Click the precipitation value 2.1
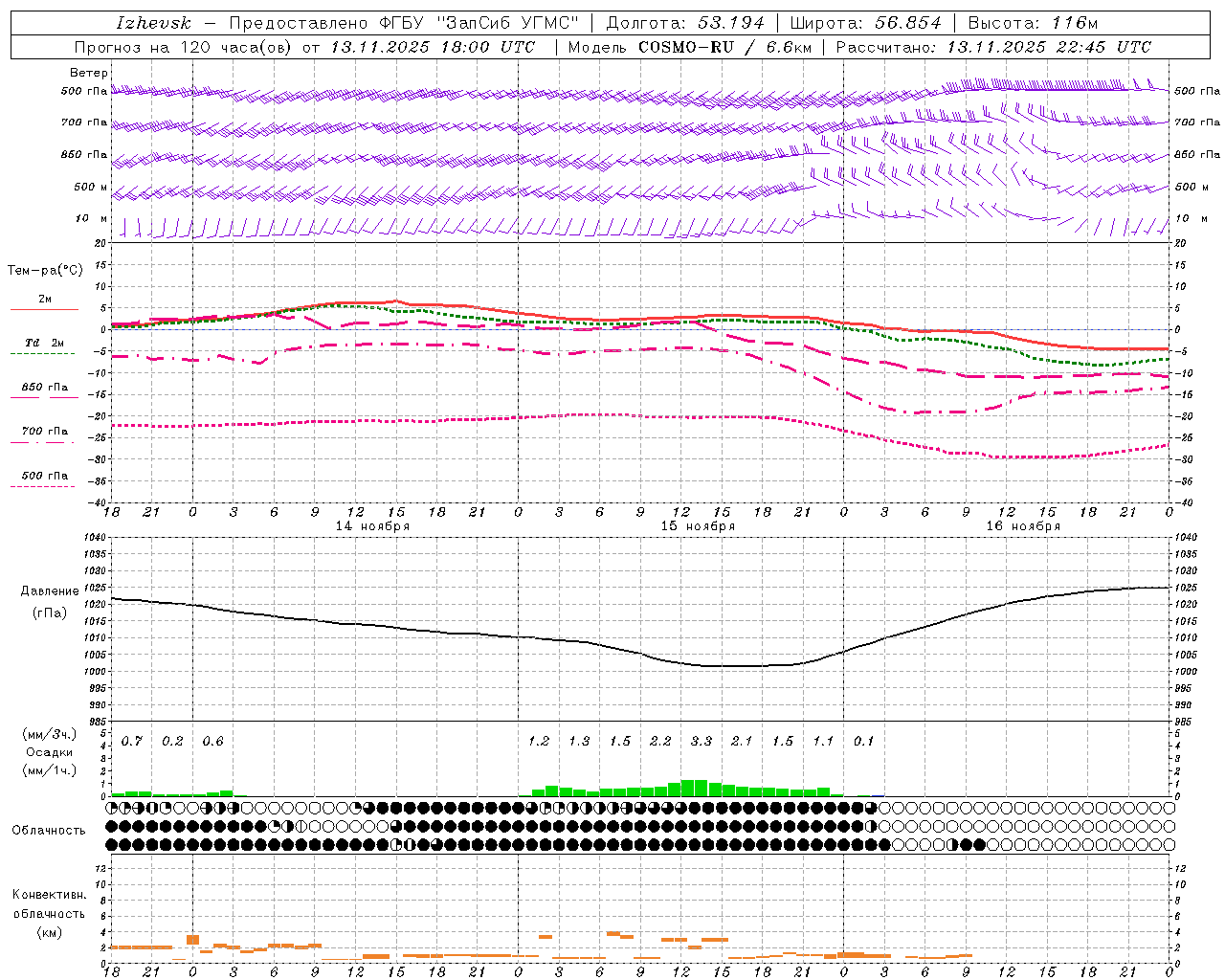This screenshot has height=980, width=1225. [x=742, y=742]
